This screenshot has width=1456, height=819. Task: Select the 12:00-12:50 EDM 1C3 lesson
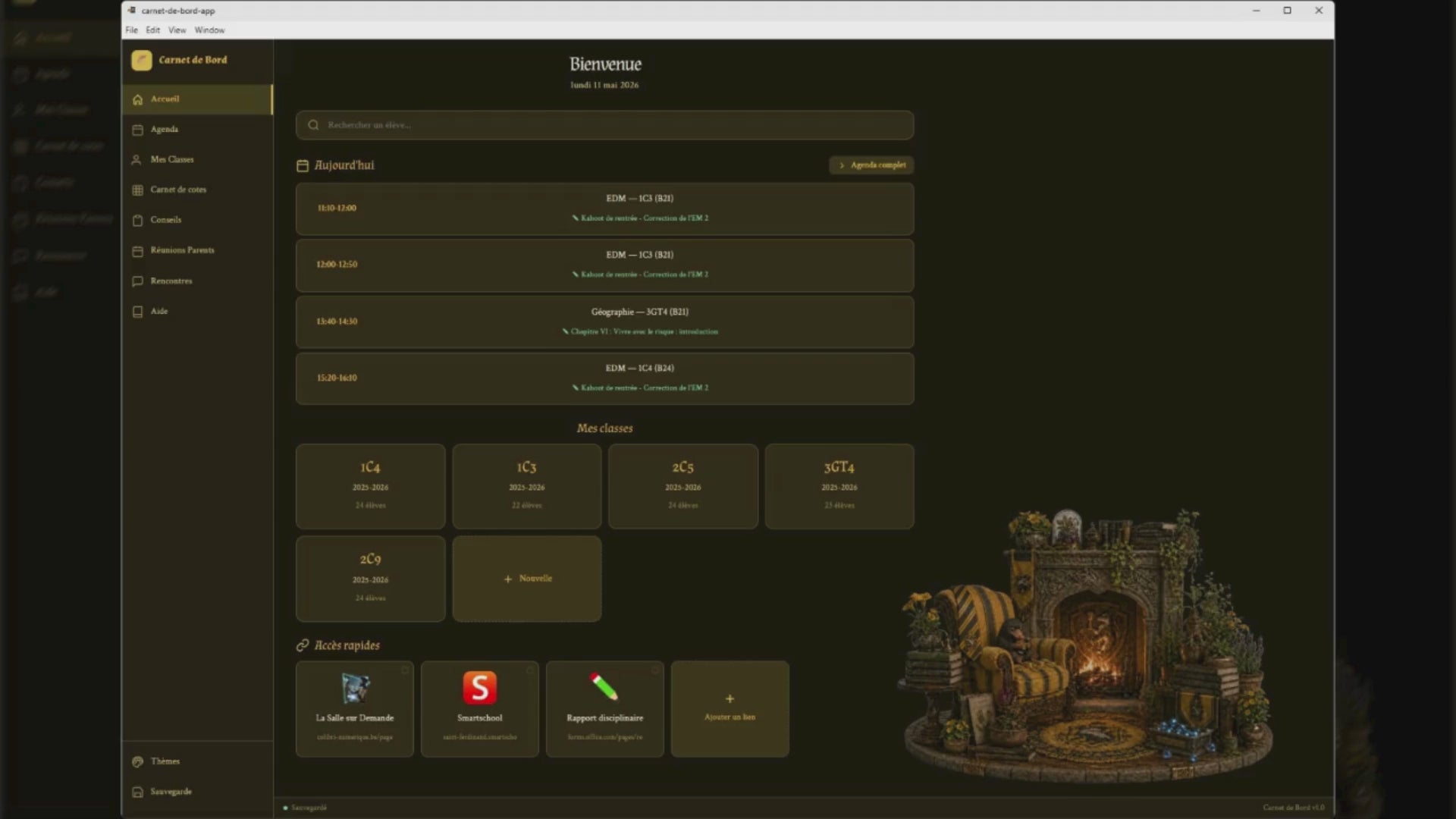pos(604,265)
